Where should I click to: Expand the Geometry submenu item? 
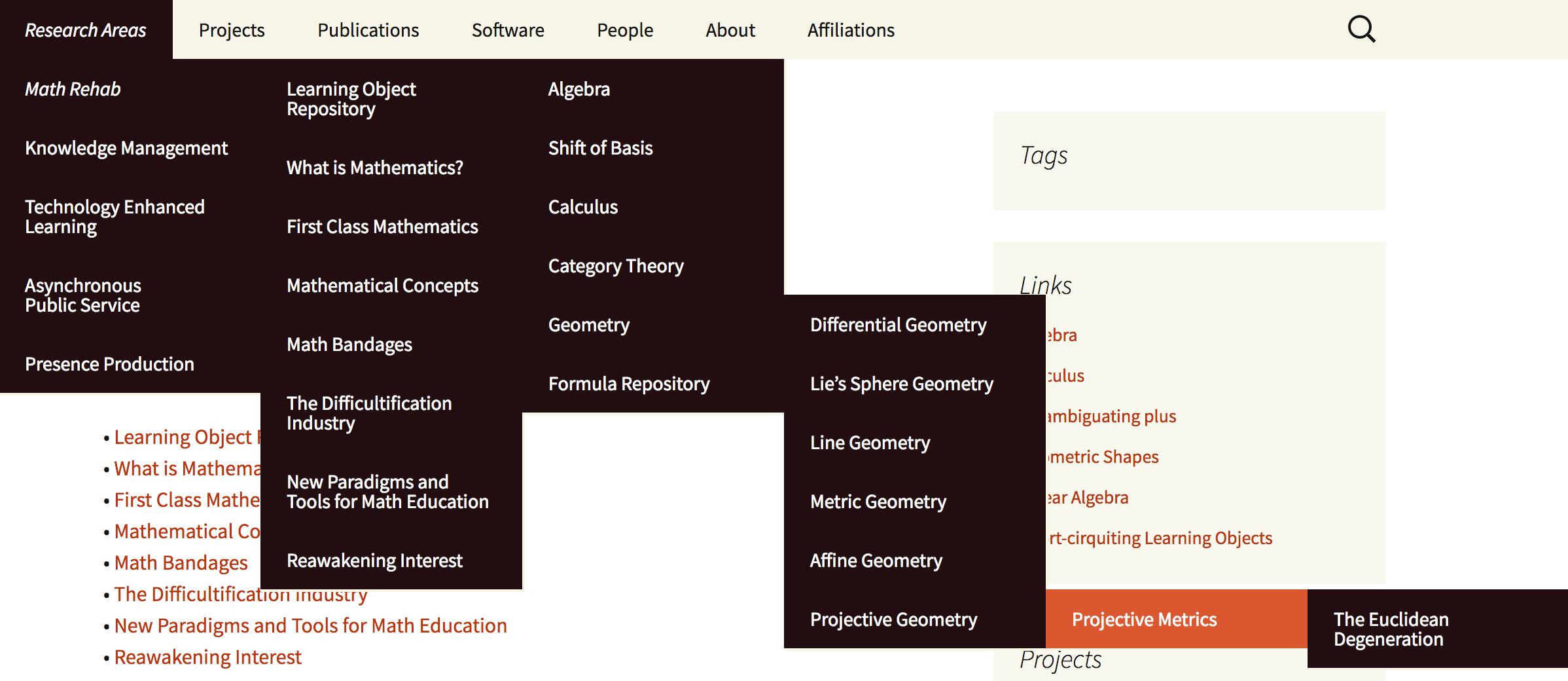[589, 325]
